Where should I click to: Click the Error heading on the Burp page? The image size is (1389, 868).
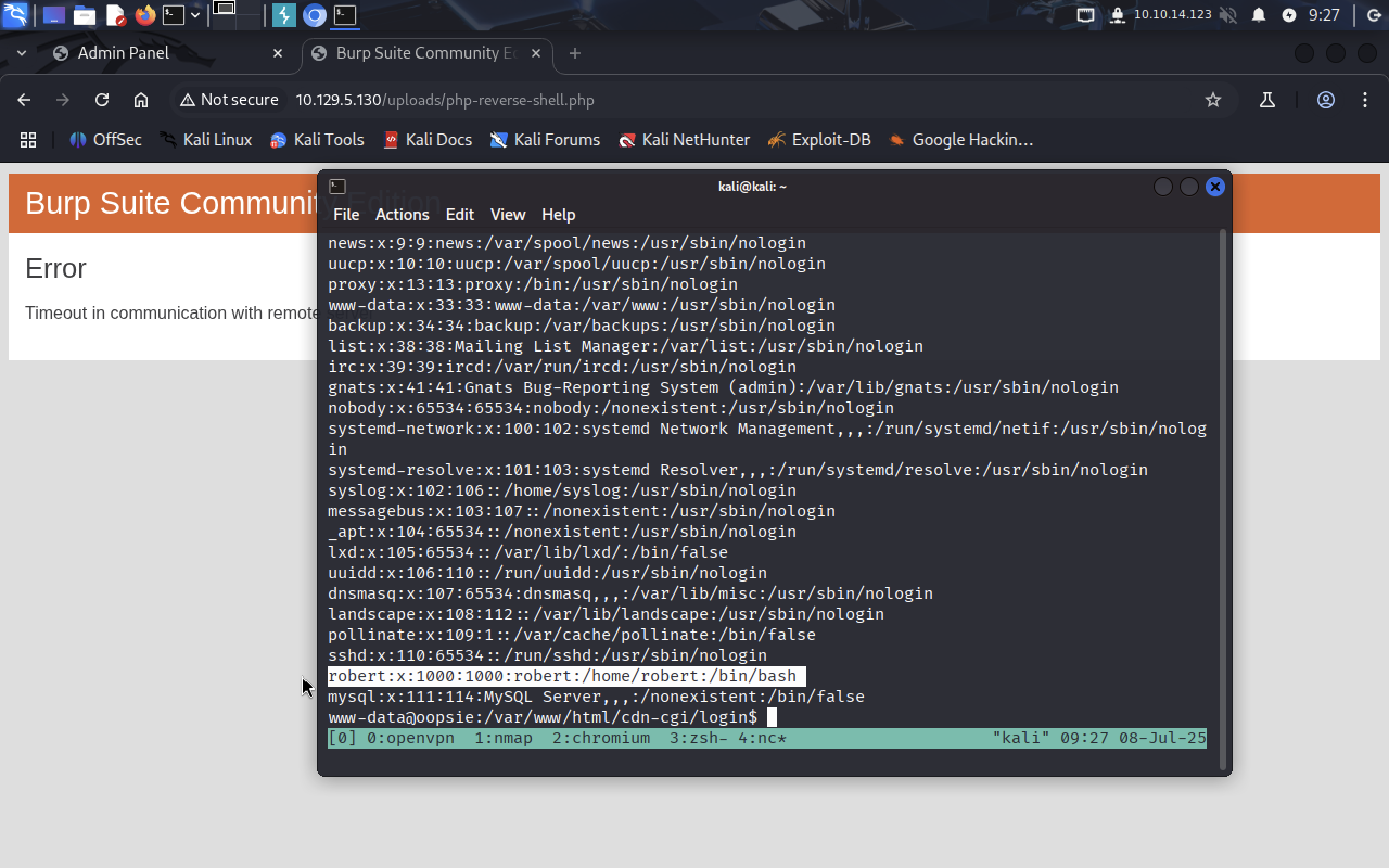pos(56,269)
